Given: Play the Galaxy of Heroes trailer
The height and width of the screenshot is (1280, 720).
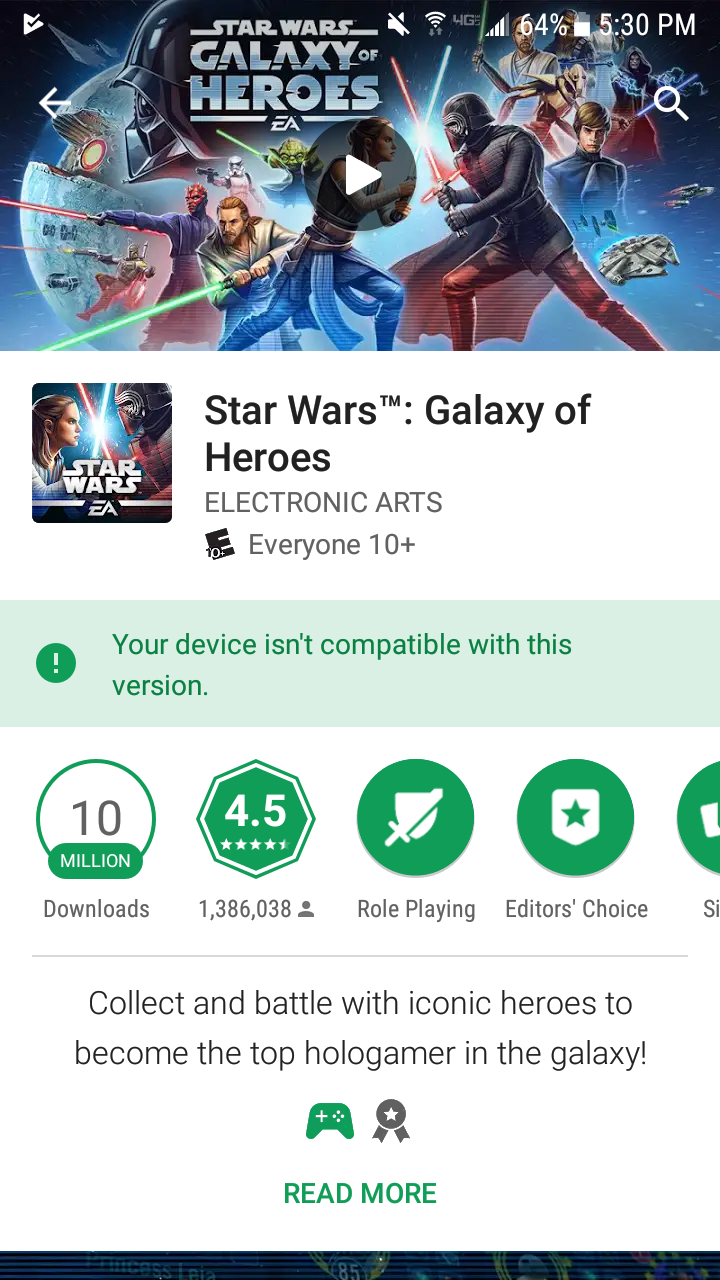Looking at the screenshot, I should tap(362, 176).
